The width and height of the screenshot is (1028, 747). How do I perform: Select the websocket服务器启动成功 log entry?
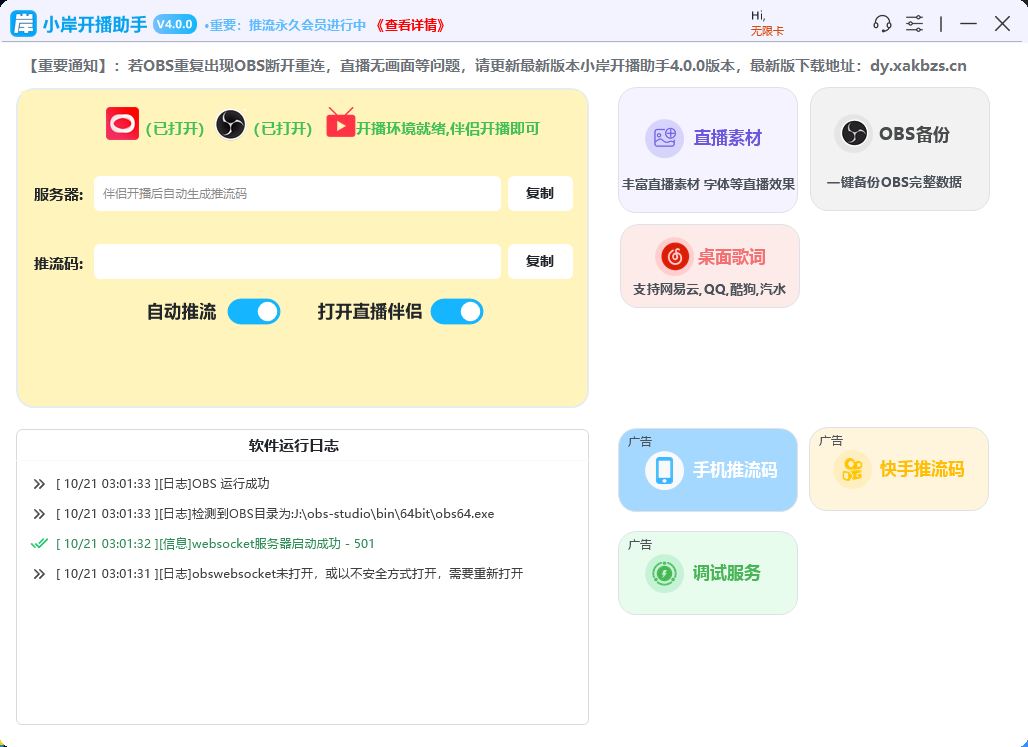click(214, 544)
